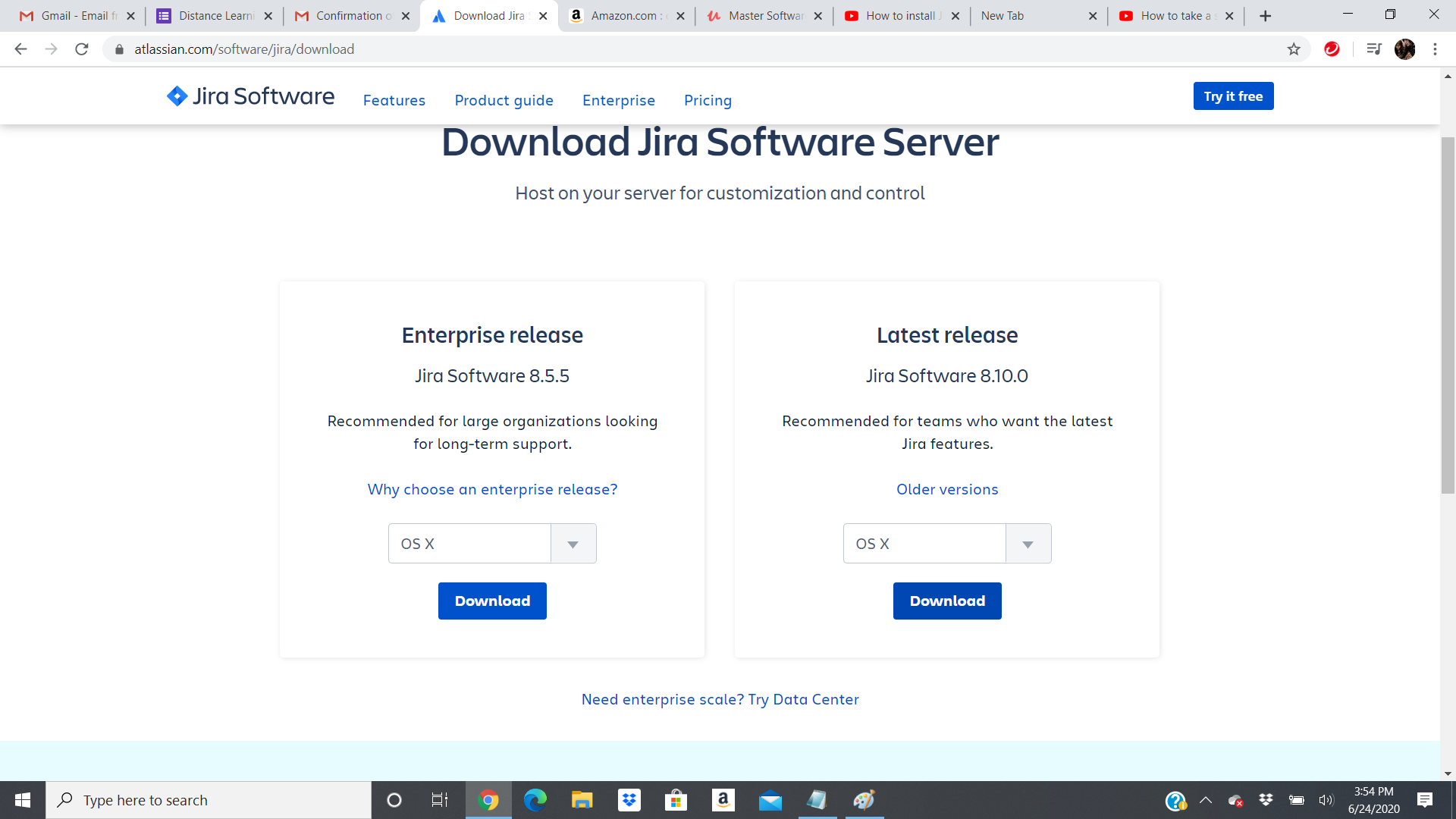The image size is (1456, 819).
Task: Expand Latest release OS X dropdown
Action: pyautogui.click(x=1028, y=544)
